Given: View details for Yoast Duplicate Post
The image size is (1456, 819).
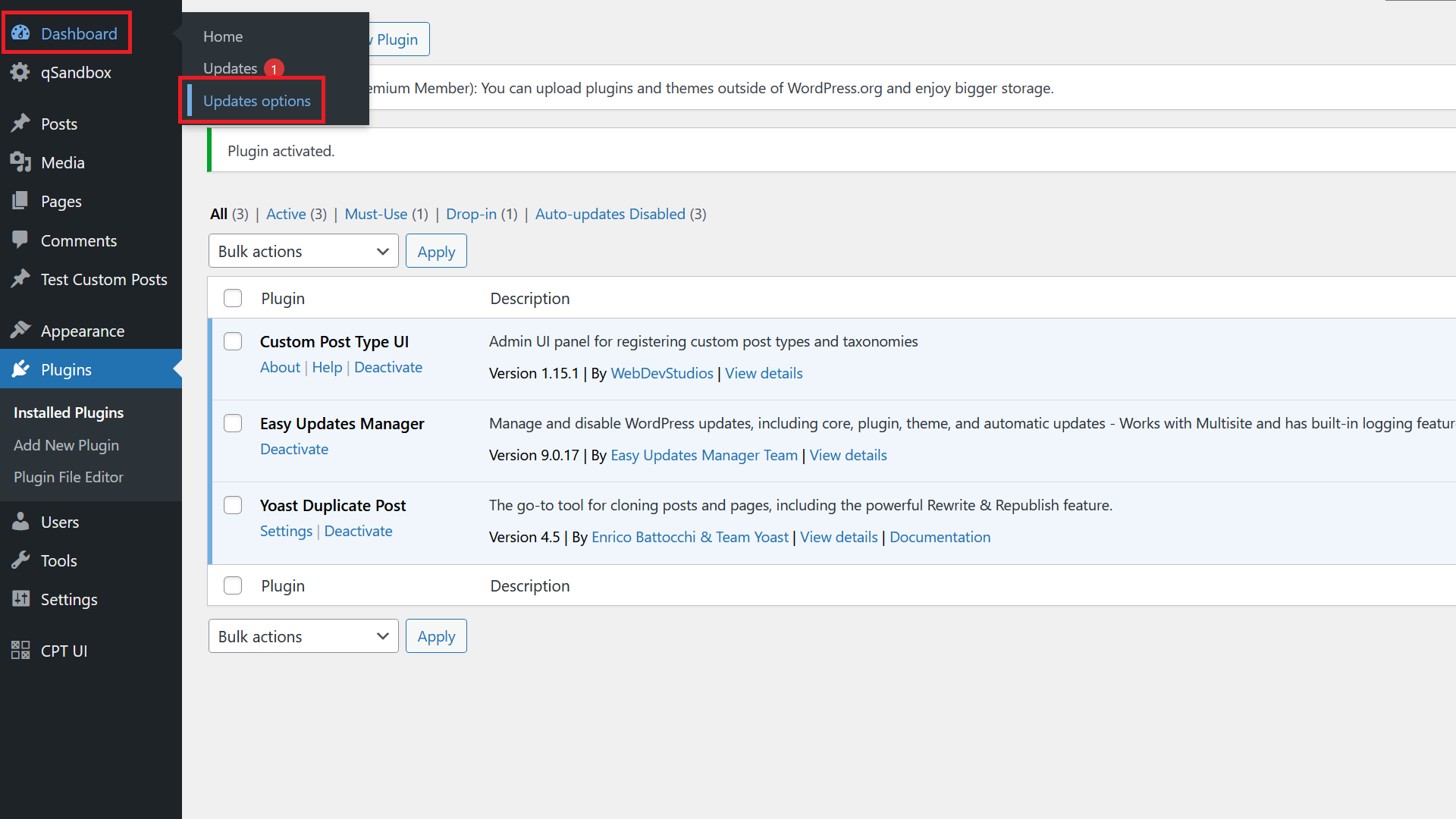Looking at the screenshot, I should tap(839, 537).
